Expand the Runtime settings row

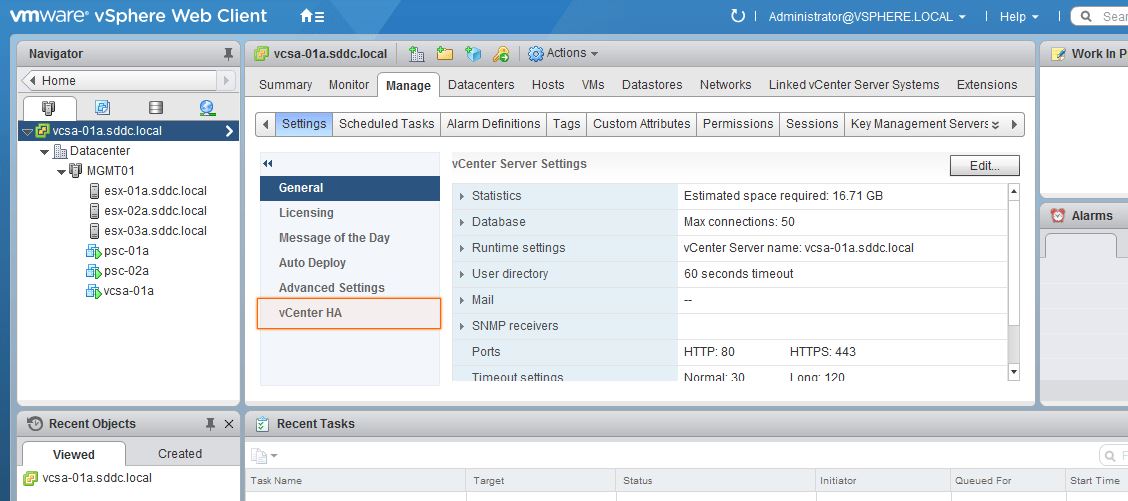pyautogui.click(x=462, y=248)
